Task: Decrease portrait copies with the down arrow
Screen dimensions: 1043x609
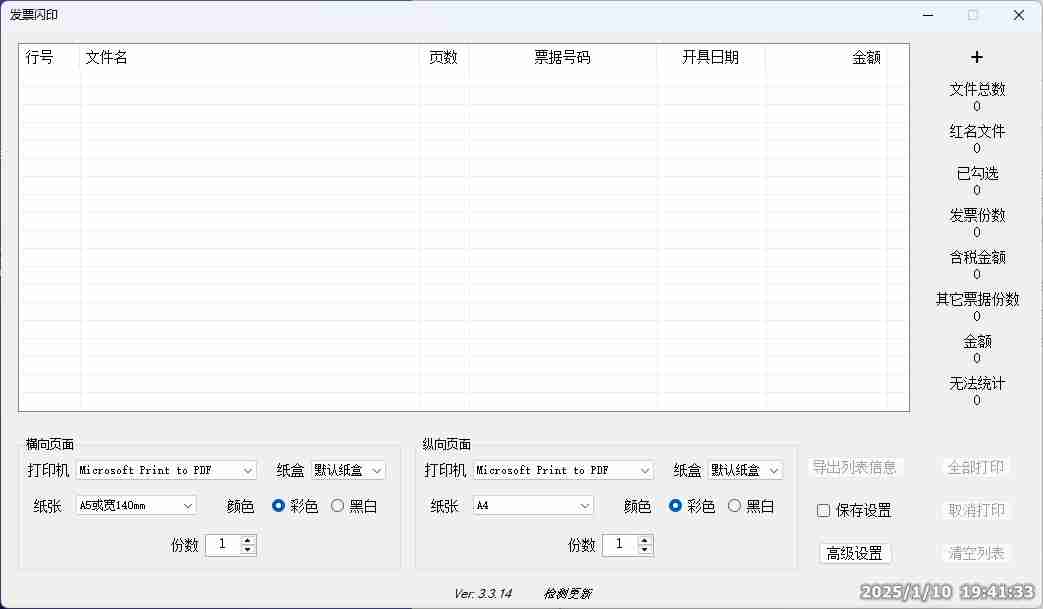Action: click(x=645, y=550)
